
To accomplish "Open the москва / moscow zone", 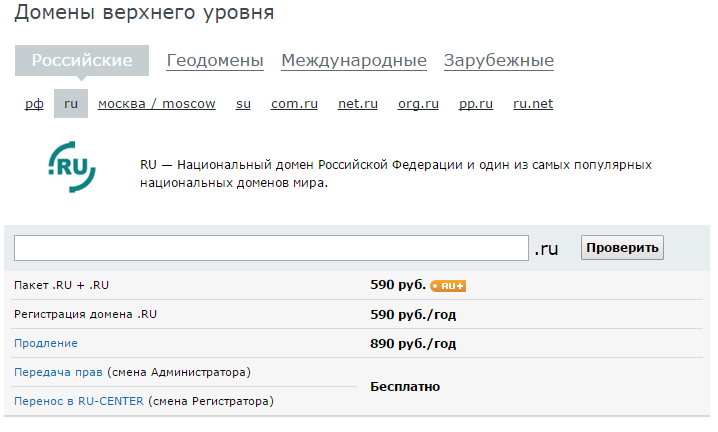I will tap(156, 104).
